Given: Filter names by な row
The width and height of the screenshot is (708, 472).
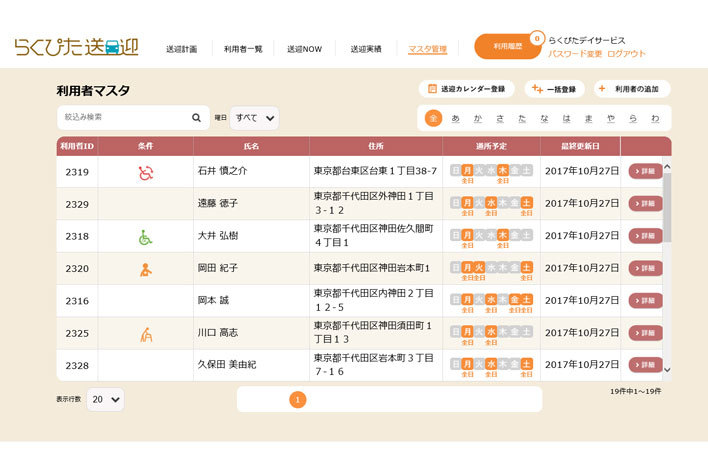Looking at the screenshot, I should click(544, 118).
